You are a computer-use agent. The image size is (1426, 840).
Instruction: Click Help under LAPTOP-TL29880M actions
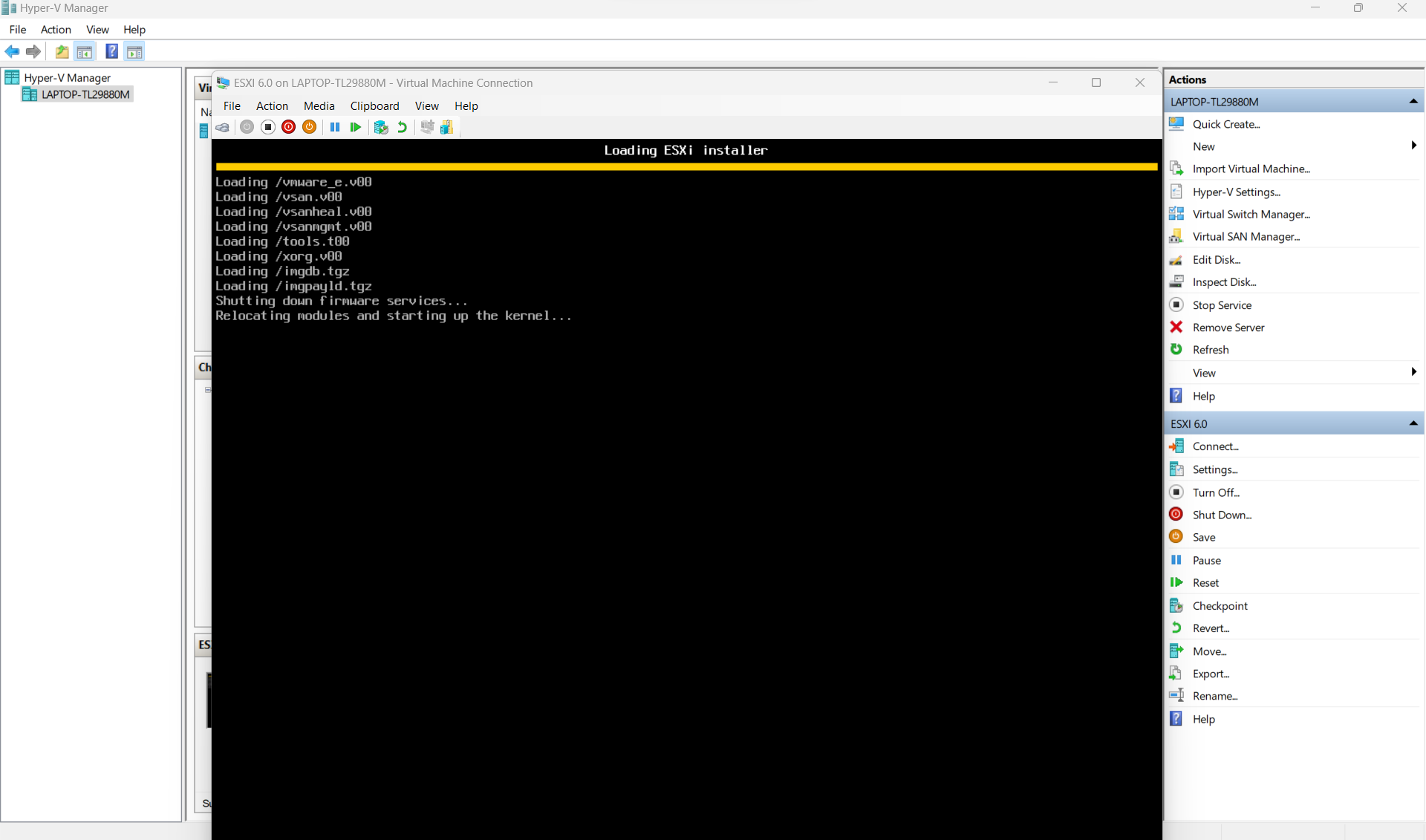point(1203,396)
